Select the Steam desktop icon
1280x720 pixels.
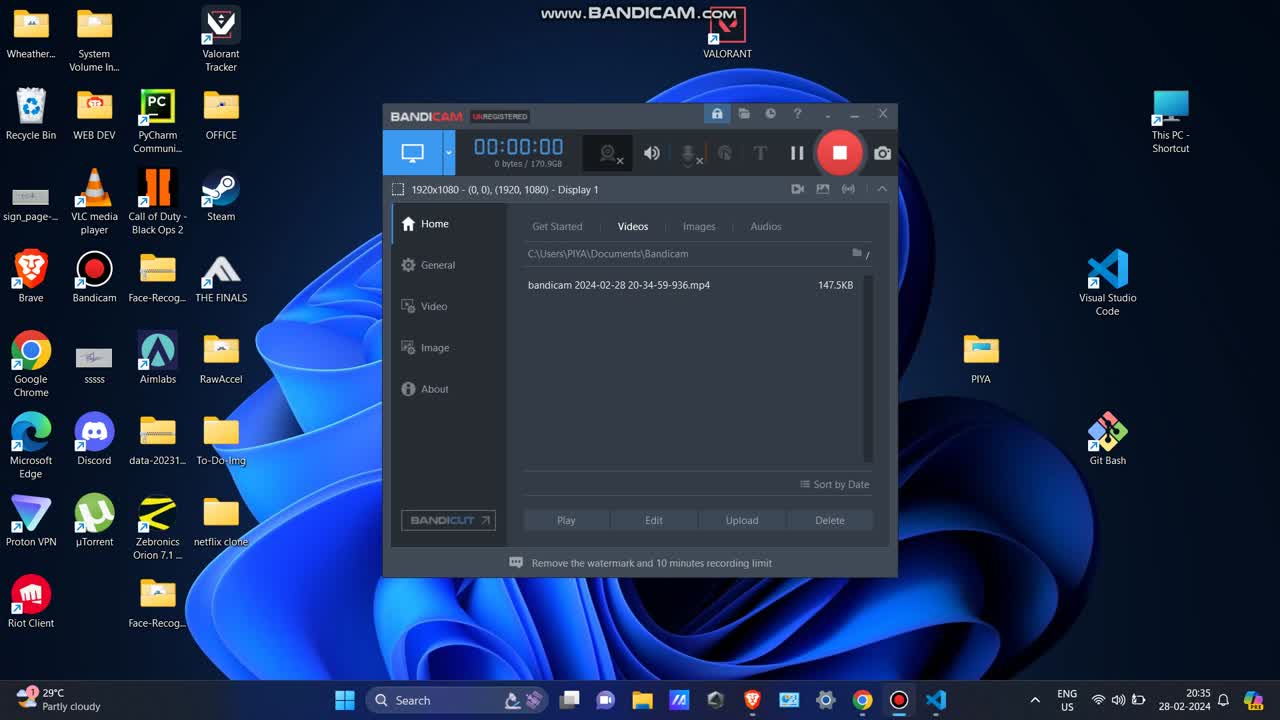(x=220, y=196)
